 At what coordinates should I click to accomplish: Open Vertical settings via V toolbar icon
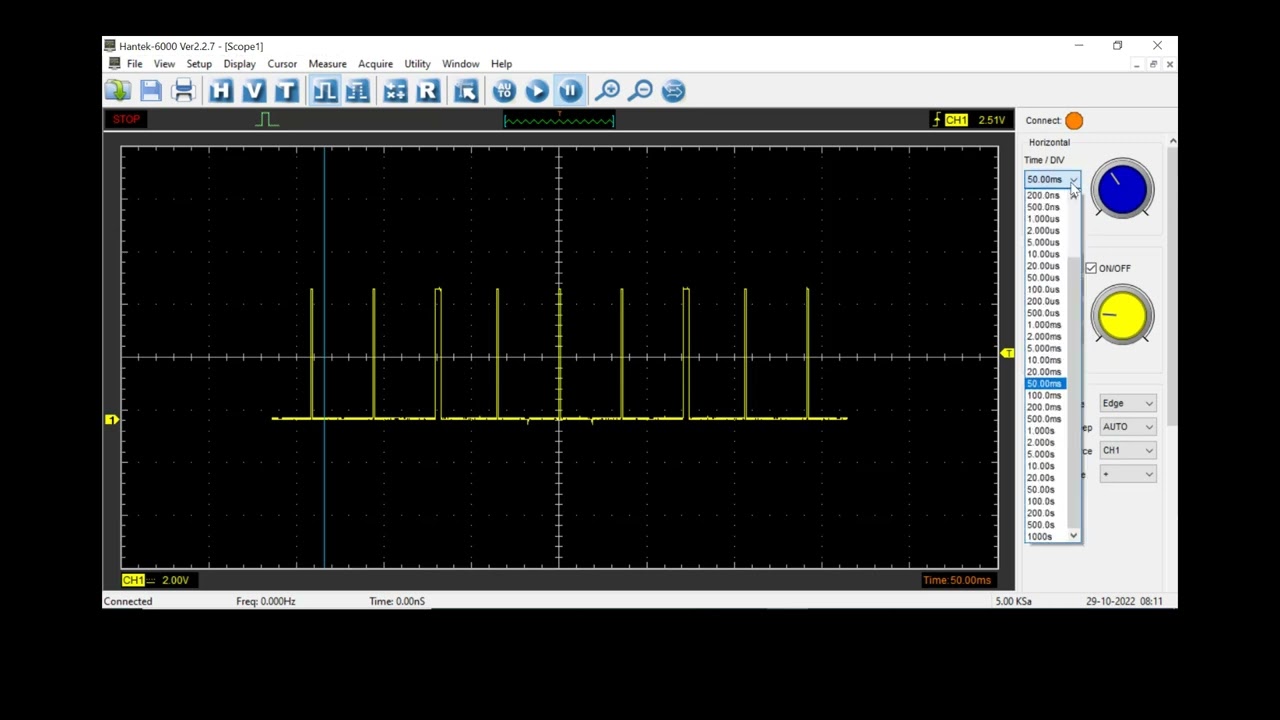[x=254, y=91]
